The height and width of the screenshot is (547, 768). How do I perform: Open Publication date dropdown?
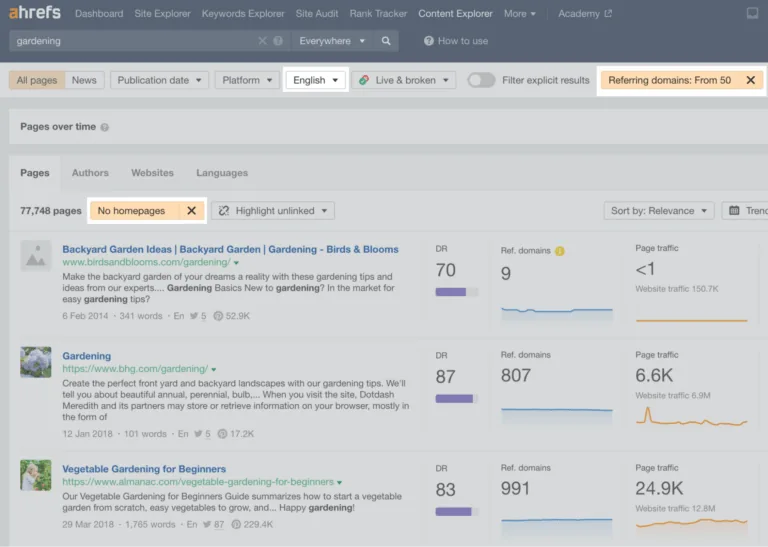click(160, 80)
